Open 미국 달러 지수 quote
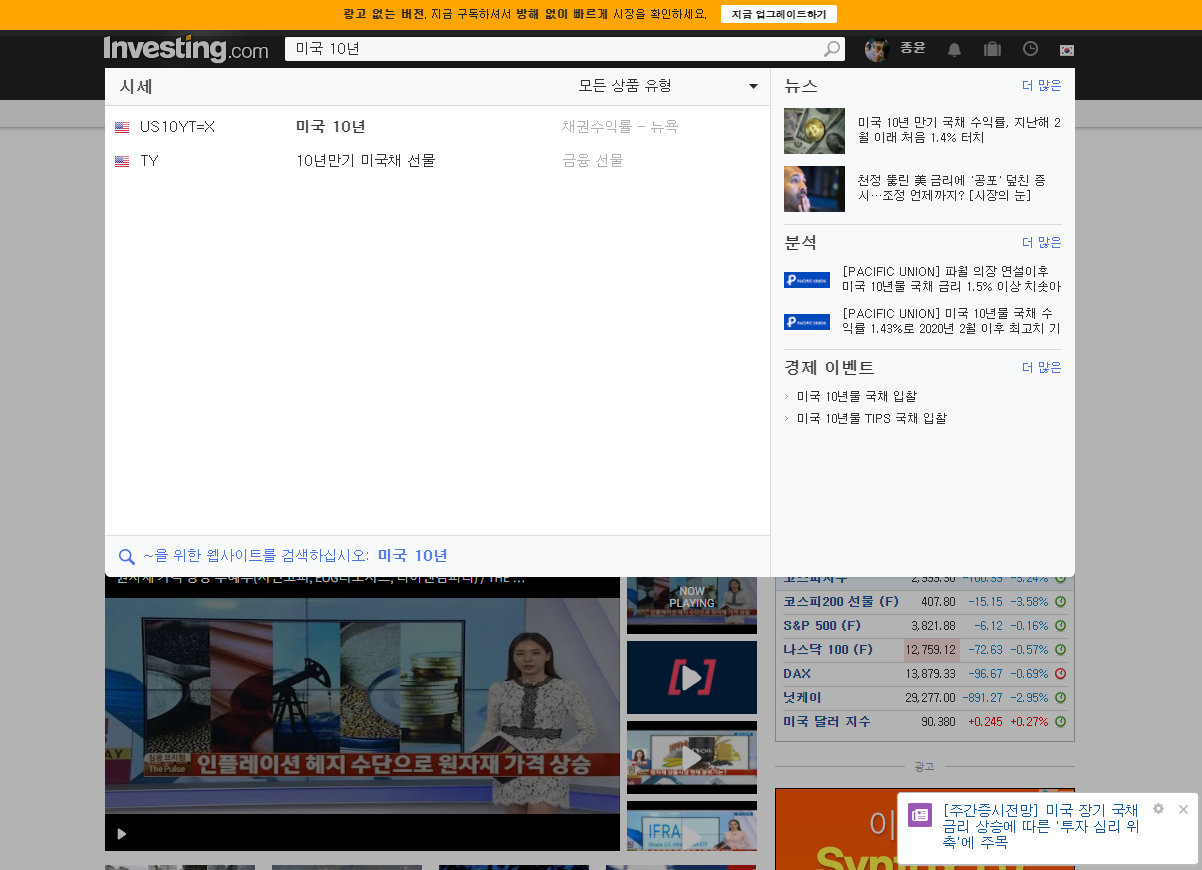The height and width of the screenshot is (870, 1202). tap(827, 722)
